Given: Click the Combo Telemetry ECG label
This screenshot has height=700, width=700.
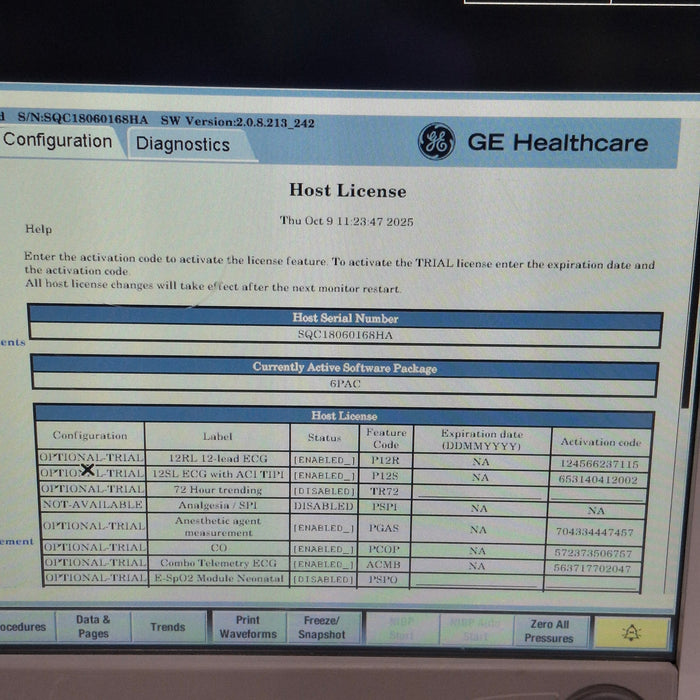Looking at the screenshot, I should point(218,563).
